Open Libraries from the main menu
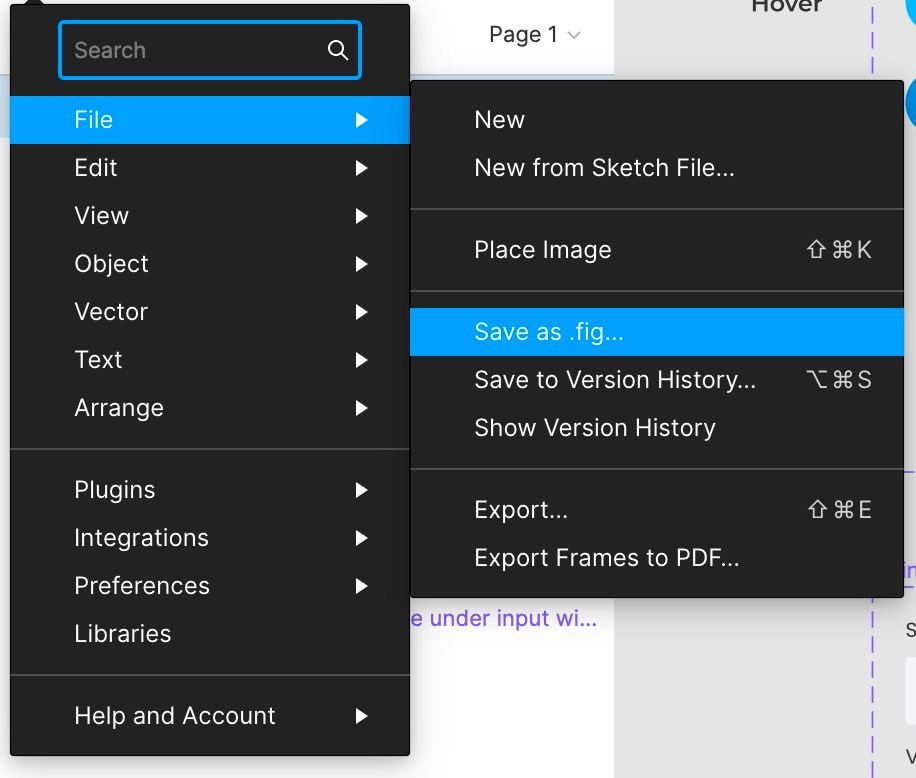Viewport: 916px width, 778px height. tap(210, 634)
